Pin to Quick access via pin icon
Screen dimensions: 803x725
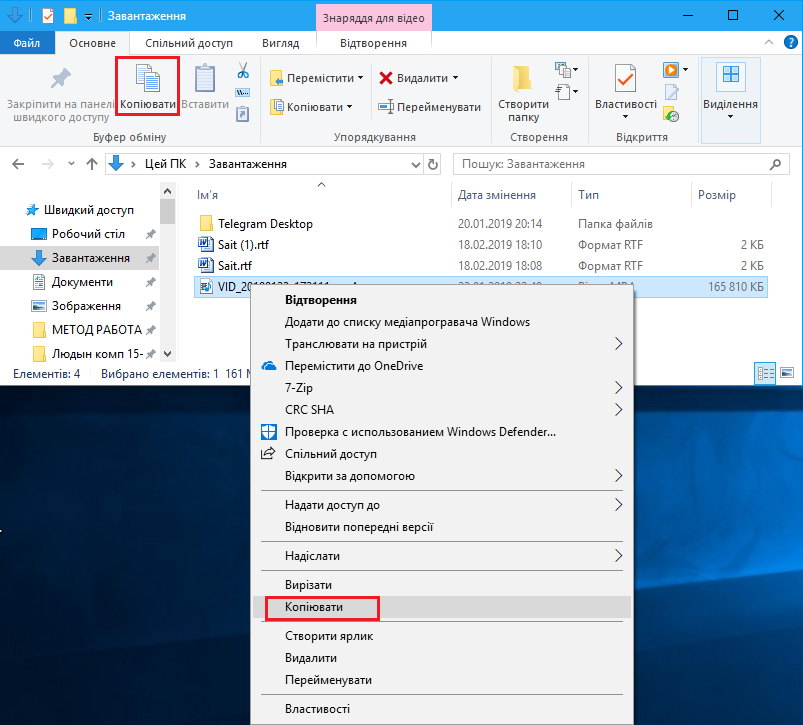point(60,78)
